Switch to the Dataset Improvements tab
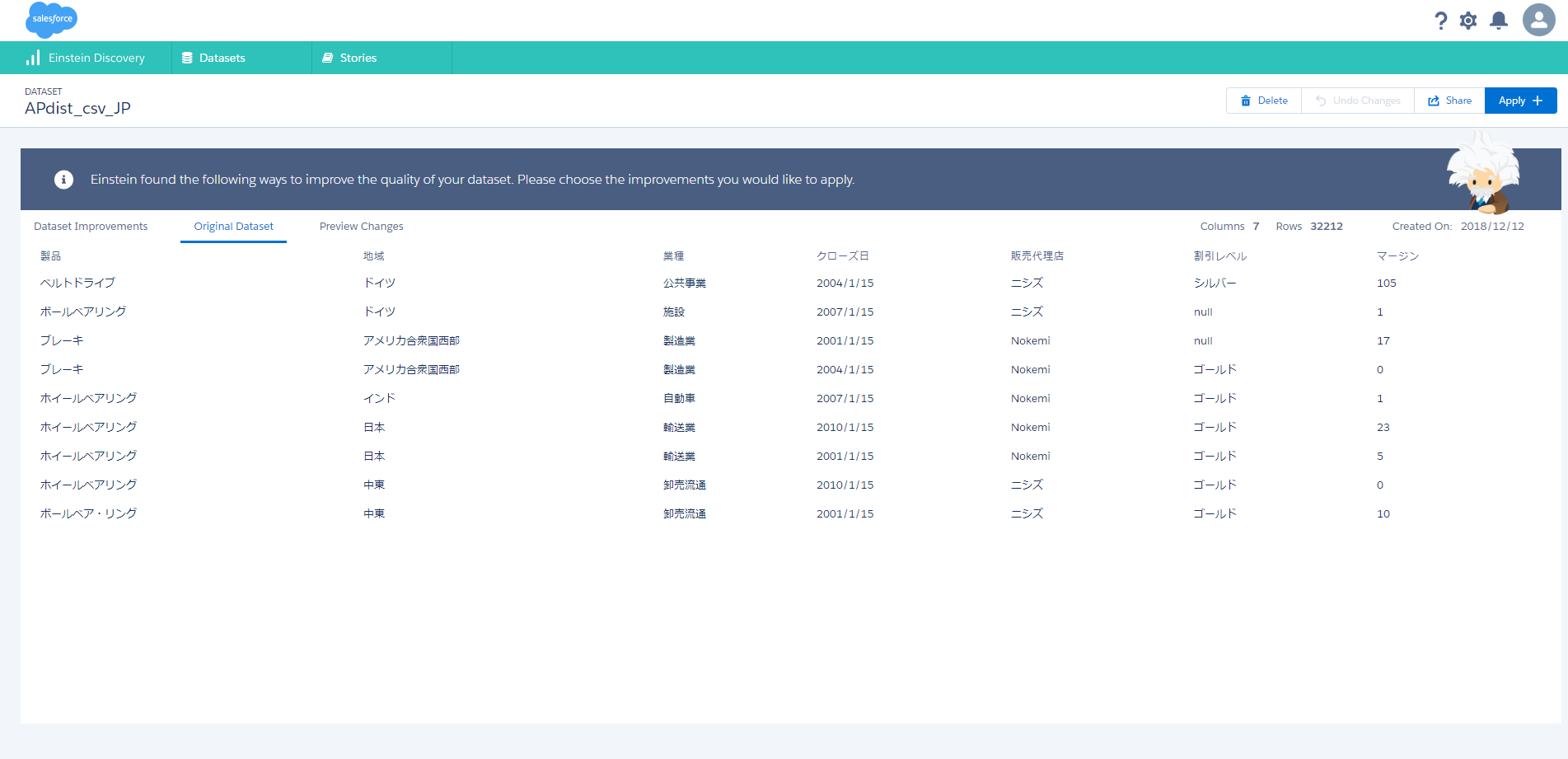This screenshot has height=759, width=1568. [91, 227]
